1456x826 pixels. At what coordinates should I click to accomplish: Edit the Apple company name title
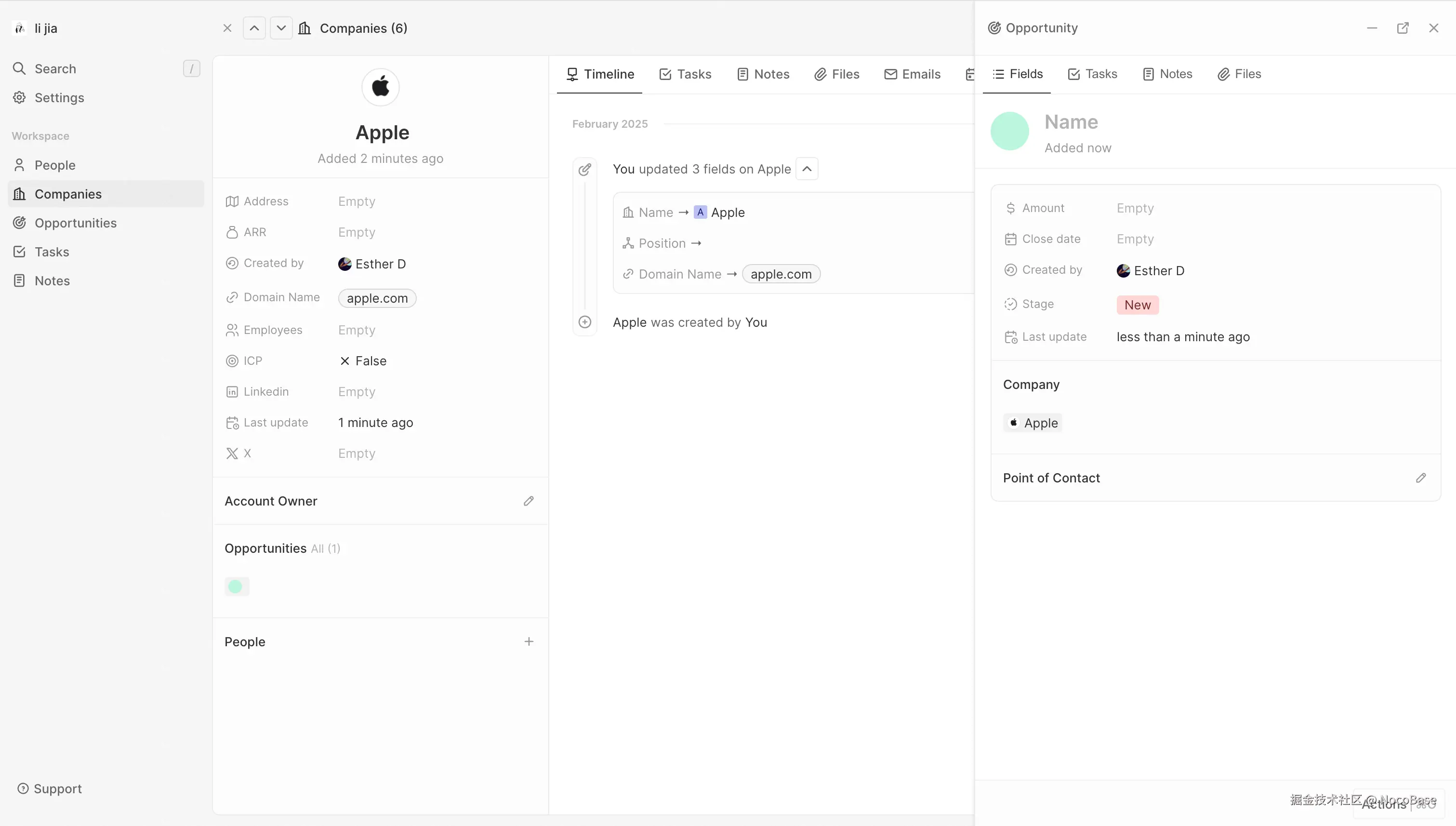pyautogui.click(x=382, y=132)
